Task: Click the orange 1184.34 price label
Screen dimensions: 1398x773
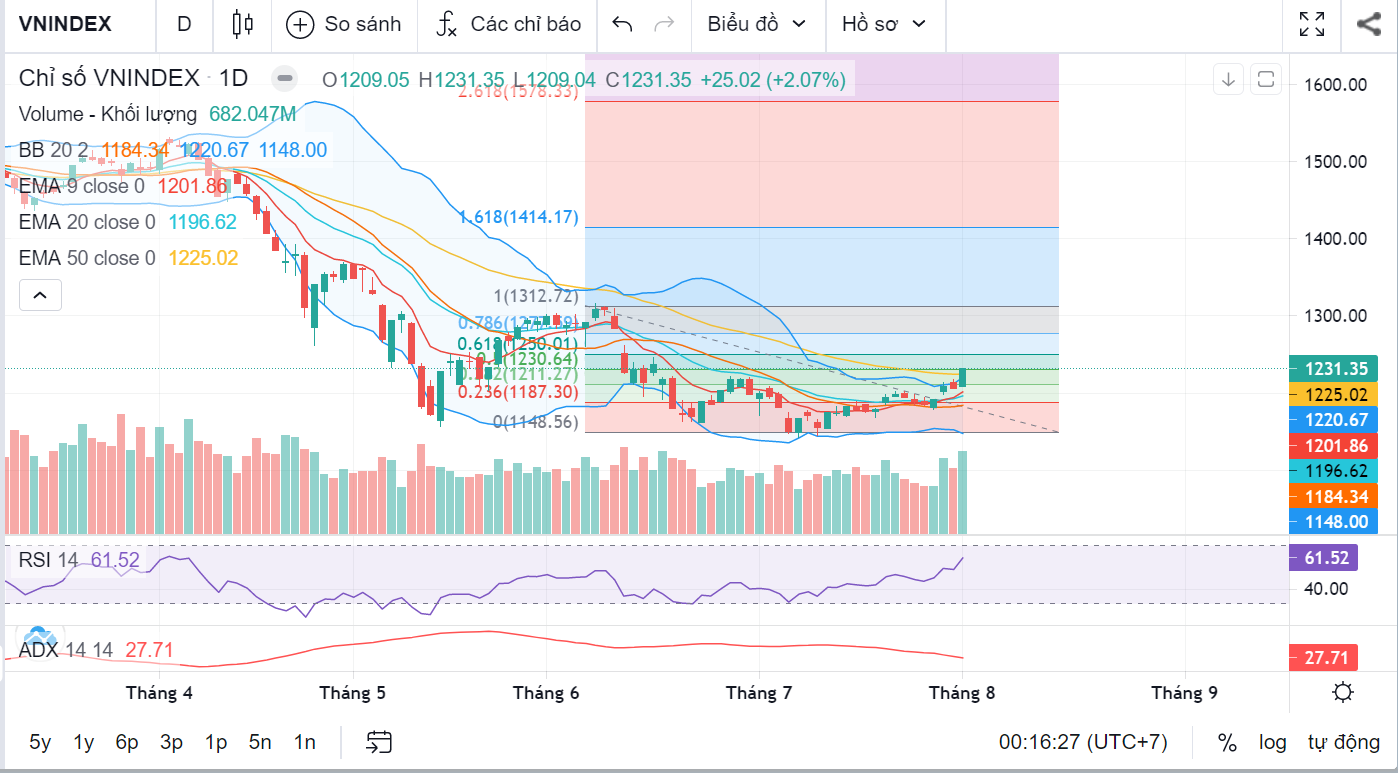Action: coord(1335,496)
